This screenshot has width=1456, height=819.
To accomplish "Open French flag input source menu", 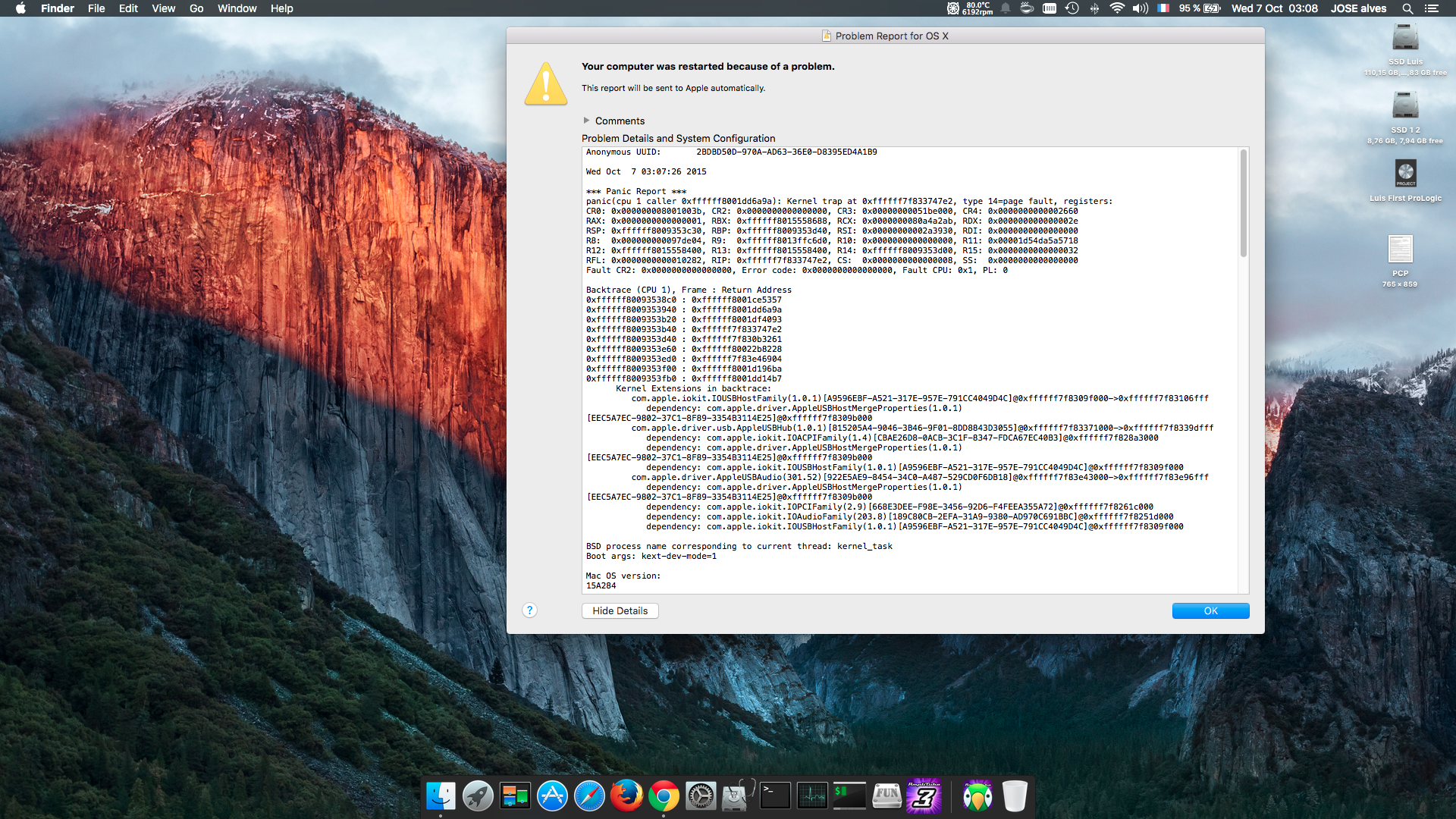I will coord(1163,8).
